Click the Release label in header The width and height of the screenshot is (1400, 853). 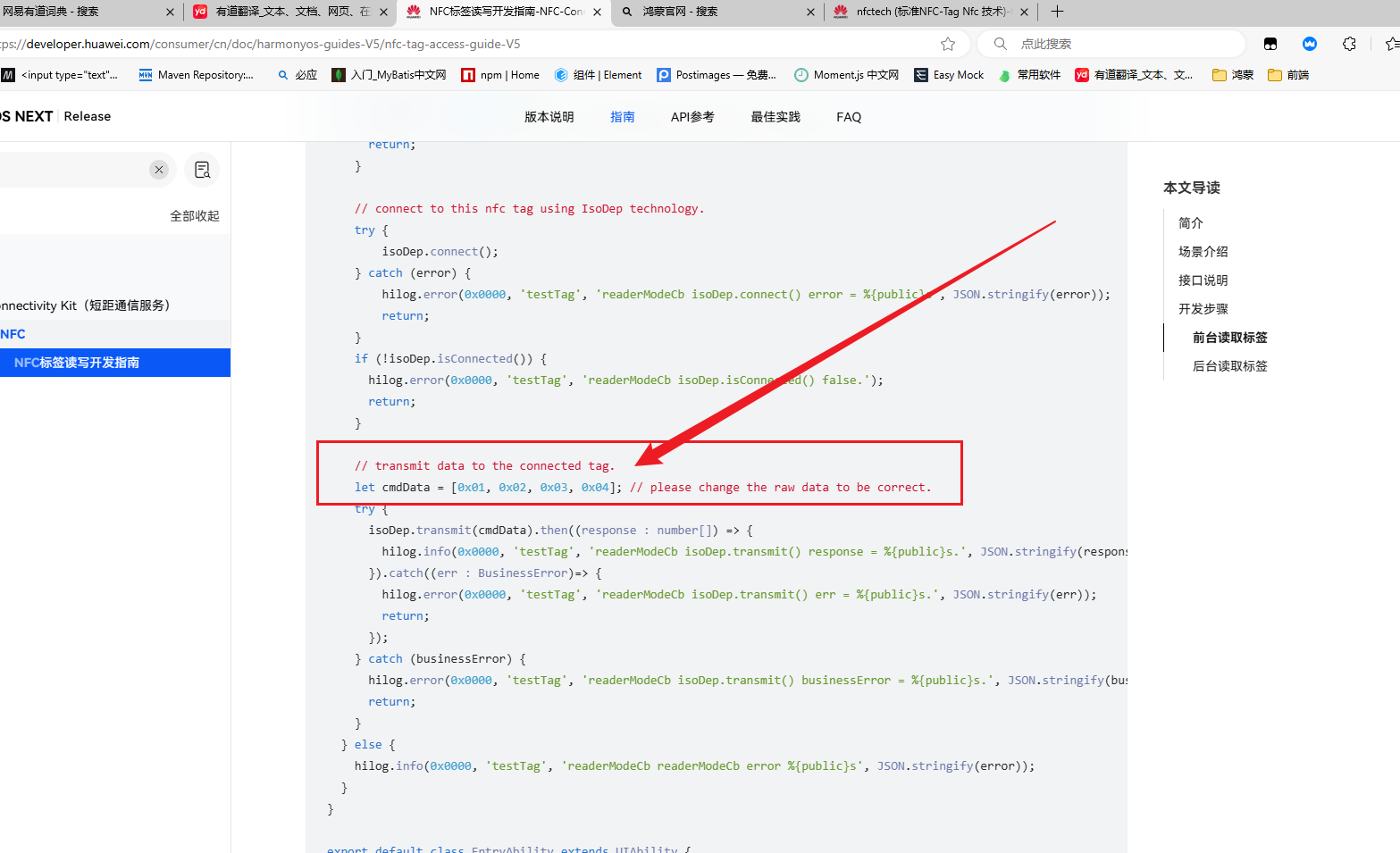click(x=88, y=116)
